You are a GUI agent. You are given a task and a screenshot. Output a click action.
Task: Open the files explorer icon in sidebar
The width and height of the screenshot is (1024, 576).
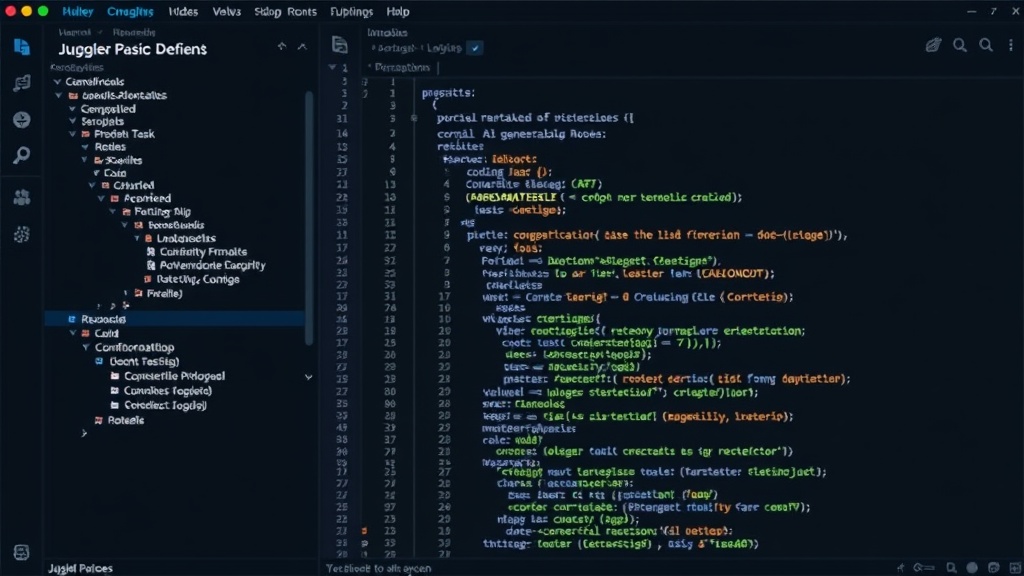tap(22, 47)
